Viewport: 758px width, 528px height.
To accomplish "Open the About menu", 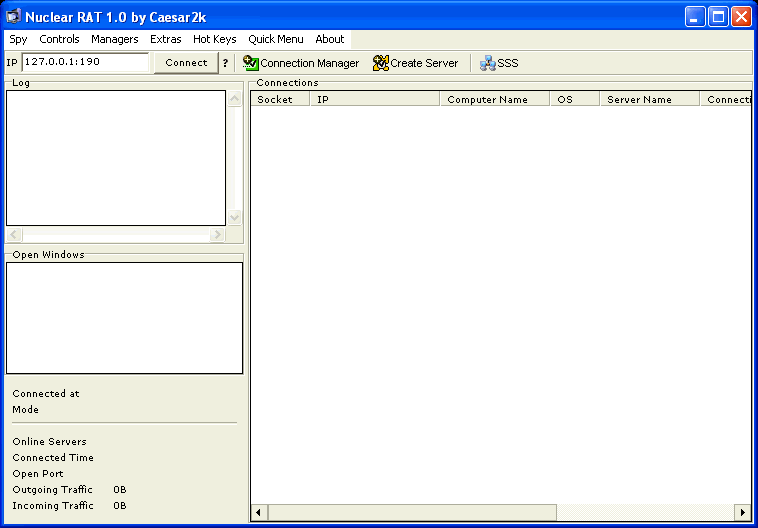I will coord(329,39).
